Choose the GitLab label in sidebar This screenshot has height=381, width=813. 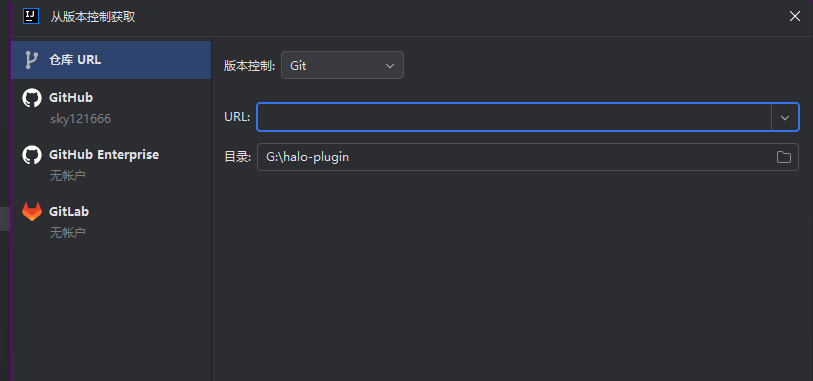pos(69,211)
